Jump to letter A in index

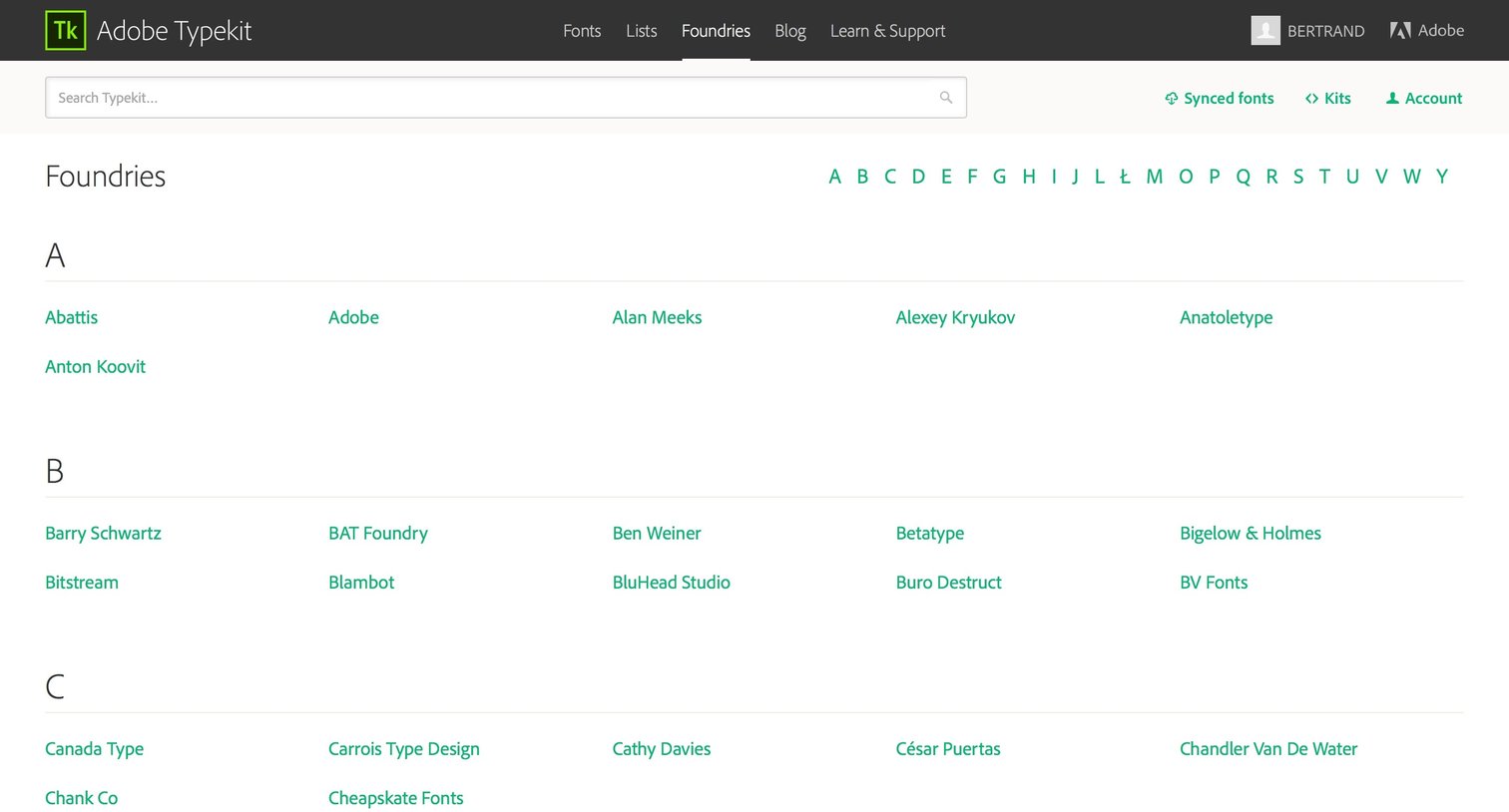(835, 177)
